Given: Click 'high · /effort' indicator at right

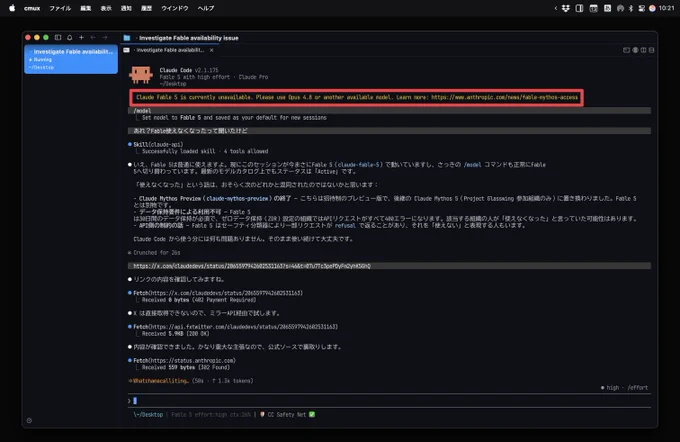Looking at the screenshot, I should tap(624, 388).
